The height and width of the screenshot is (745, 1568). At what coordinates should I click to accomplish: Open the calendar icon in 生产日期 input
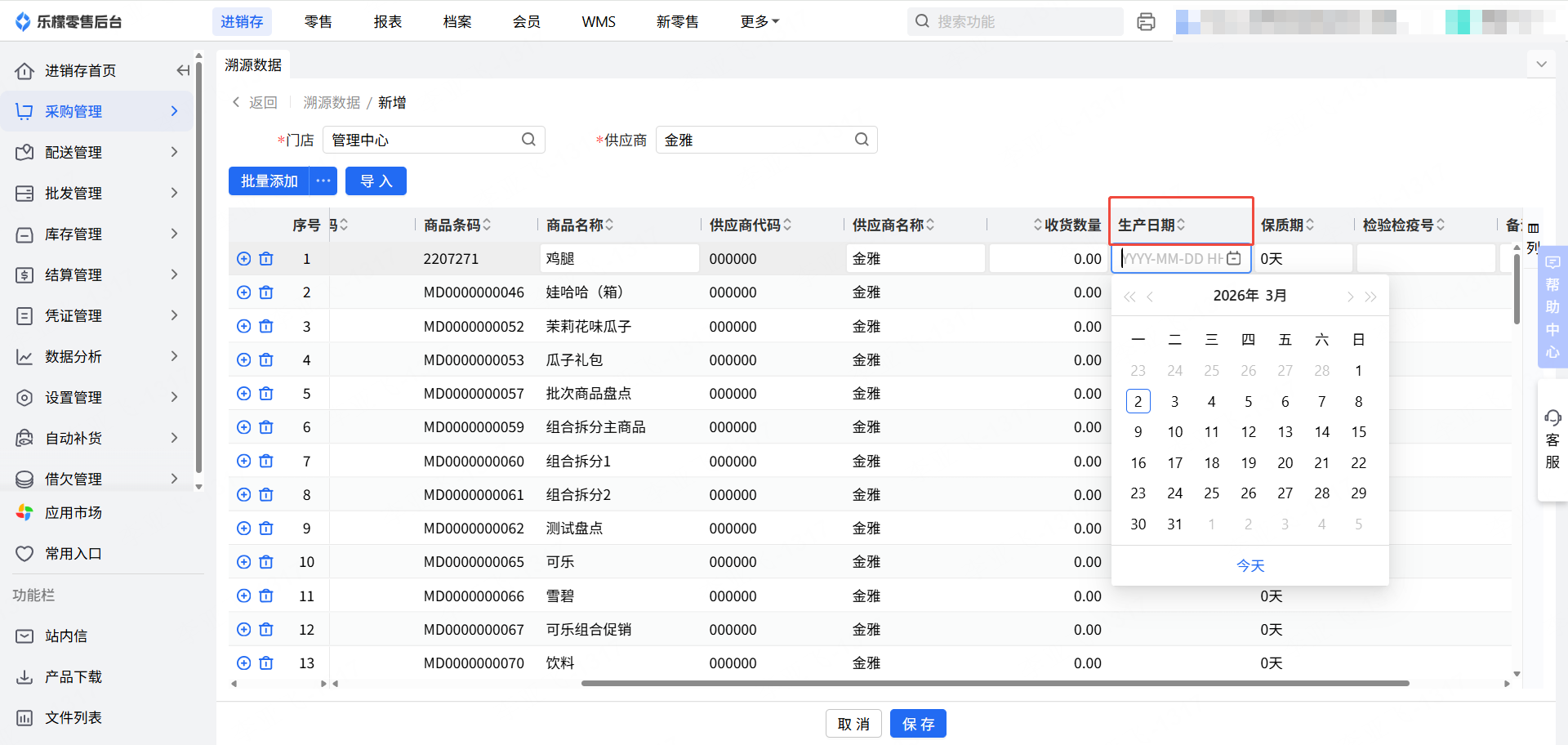tap(1234, 259)
